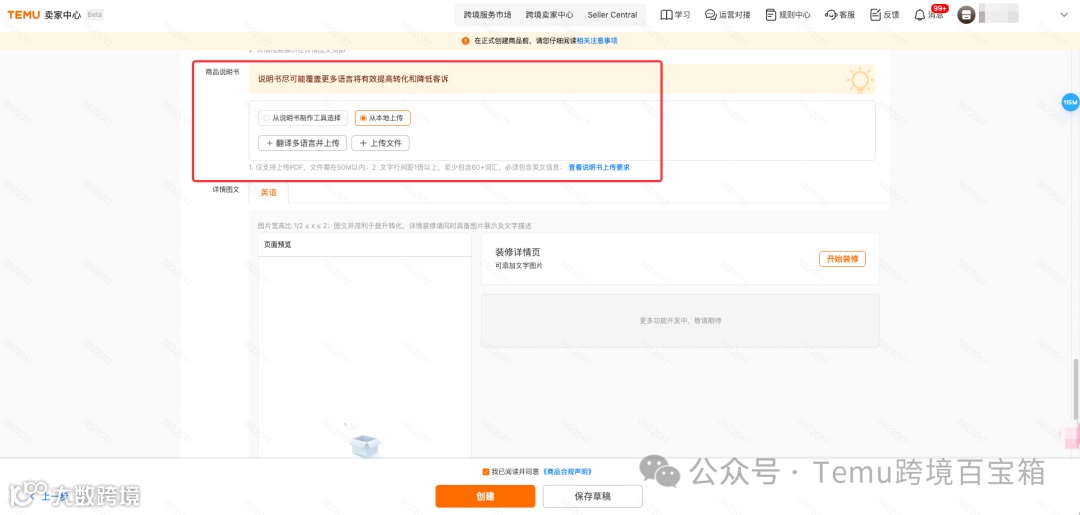Switch to 跨境服务市场 tab
The image size is (1080, 515).
pos(488,14)
